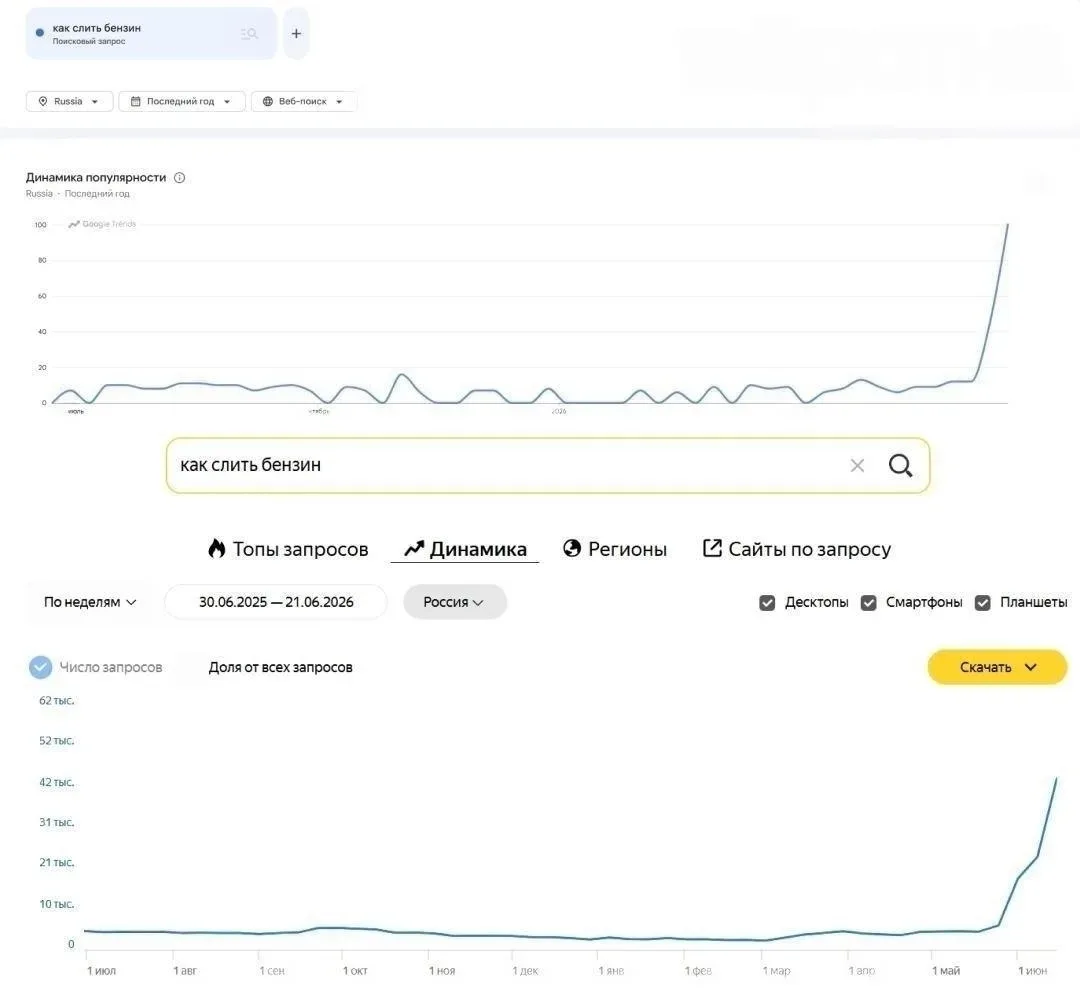Viewport: 1080px width, 991px height.
Task: Click the magnifying glass search icon
Action: click(900, 466)
